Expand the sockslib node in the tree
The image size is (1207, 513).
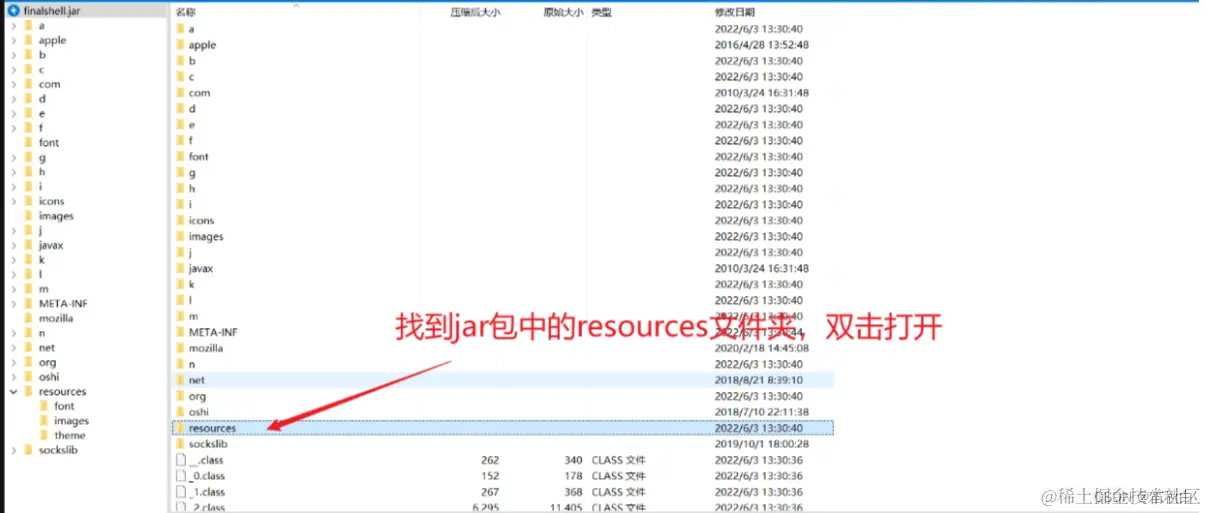pyautogui.click(x=13, y=451)
